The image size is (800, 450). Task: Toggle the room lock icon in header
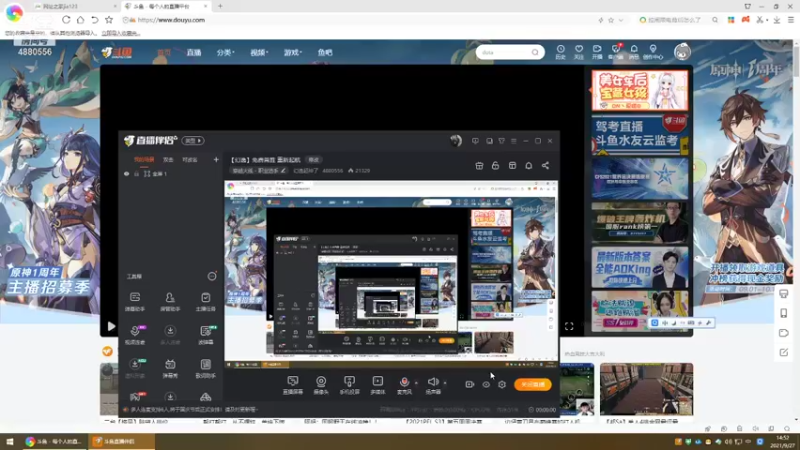495,166
